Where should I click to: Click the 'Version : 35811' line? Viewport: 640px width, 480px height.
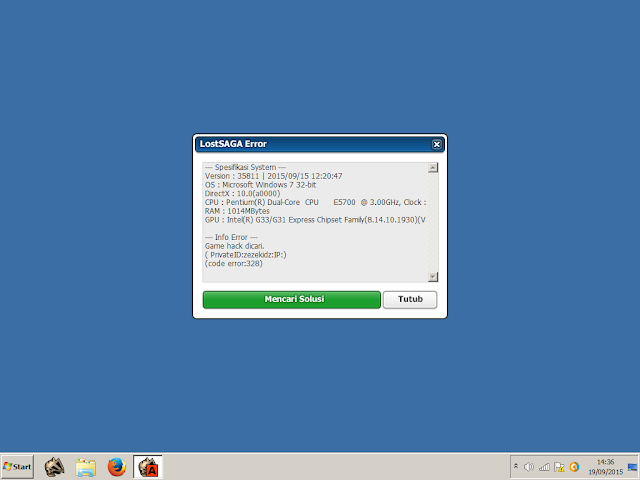[273, 176]
